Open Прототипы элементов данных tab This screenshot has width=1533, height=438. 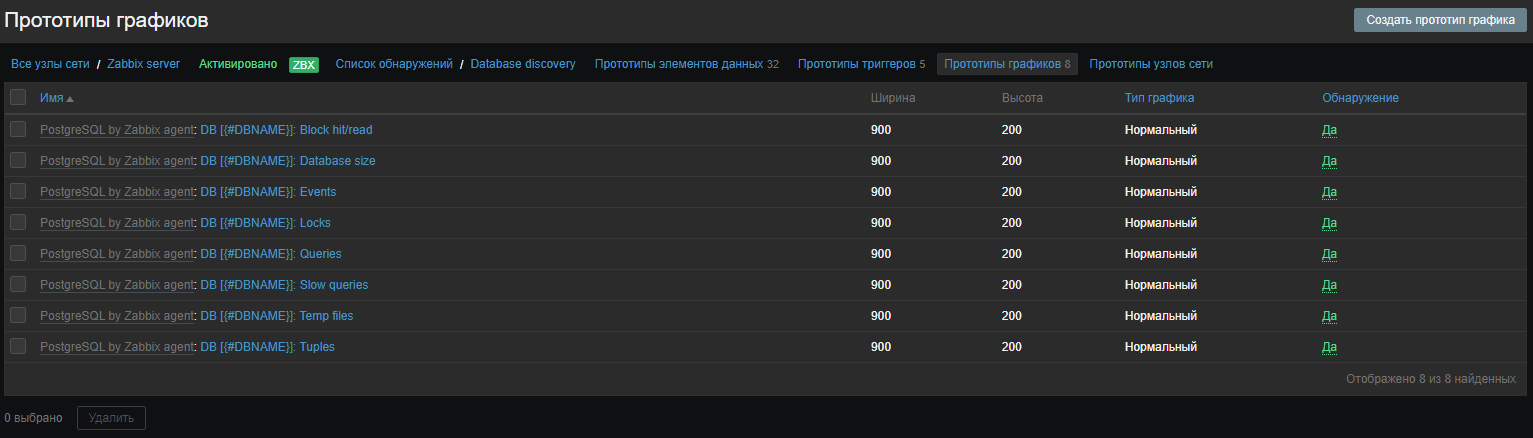(679, 64)
